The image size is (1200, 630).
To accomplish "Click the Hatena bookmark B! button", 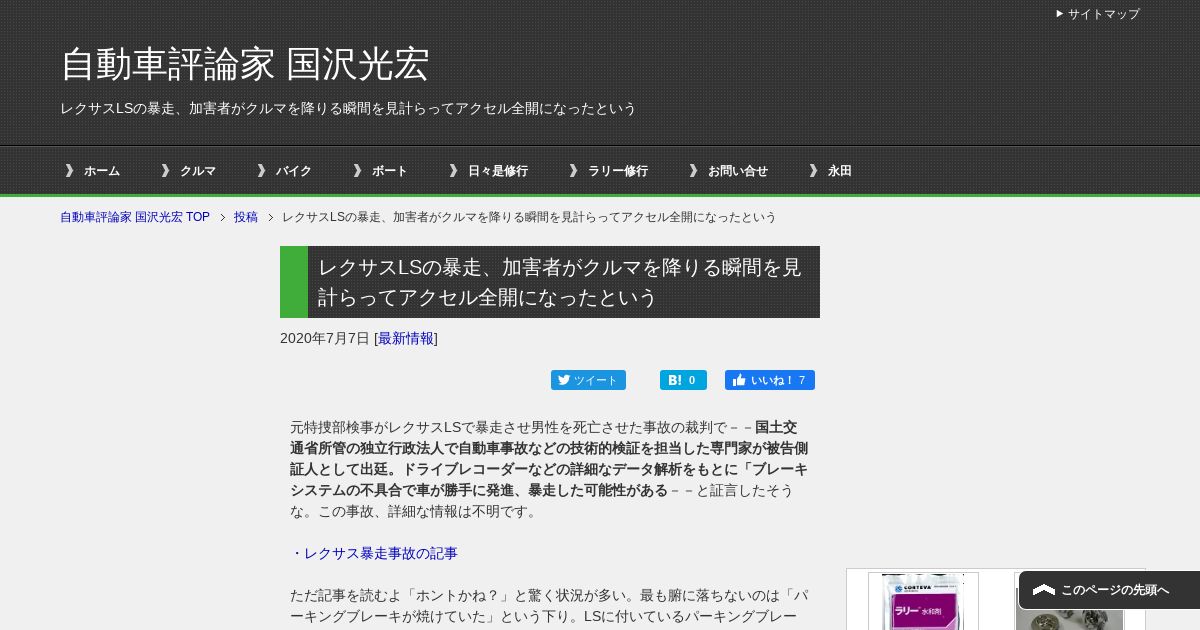I will 683,380.
